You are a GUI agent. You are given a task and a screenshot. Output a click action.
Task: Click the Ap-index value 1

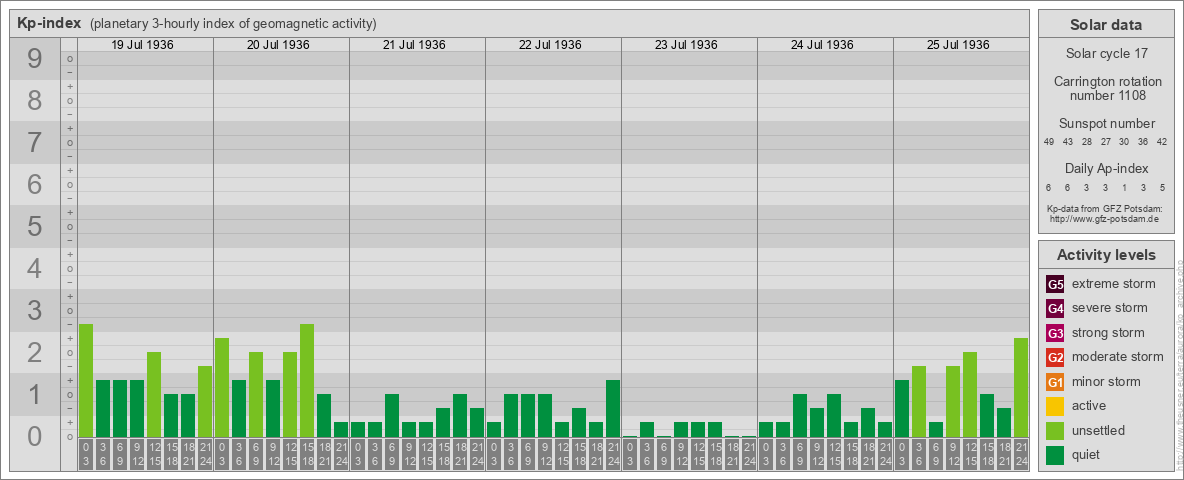pyautogui.click(x=1124, y=188)
